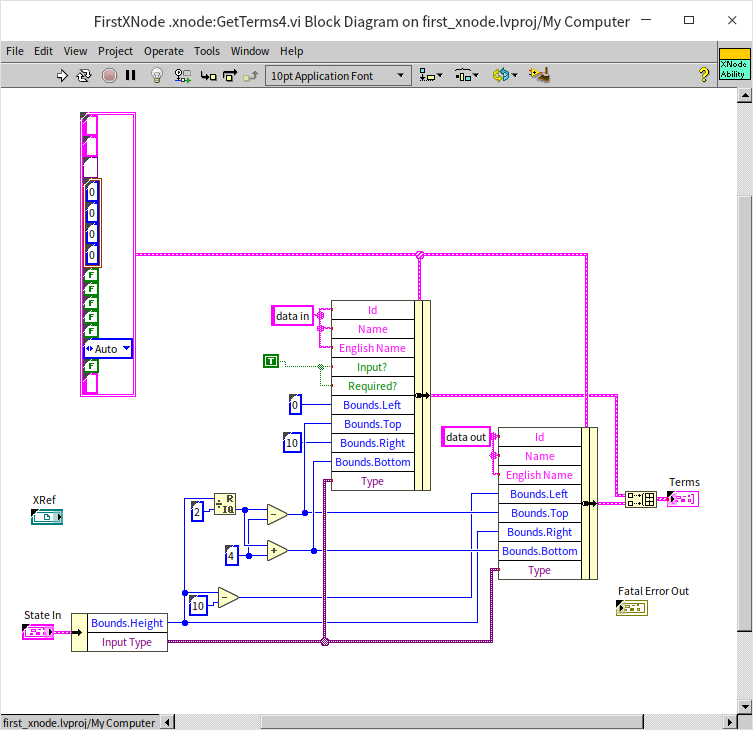Open the 10pt Application Font dropdown

click(338, 75)
